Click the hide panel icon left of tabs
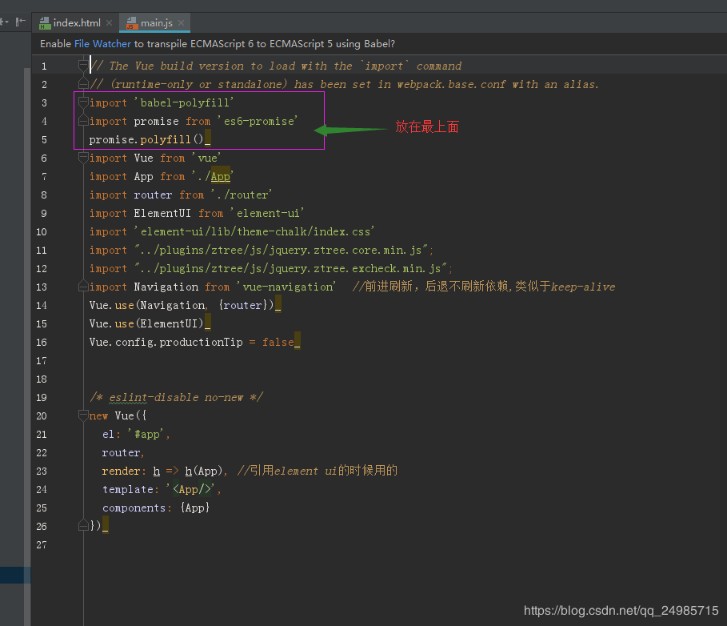This screenshot has height=626, width=727. coord(20,22)
